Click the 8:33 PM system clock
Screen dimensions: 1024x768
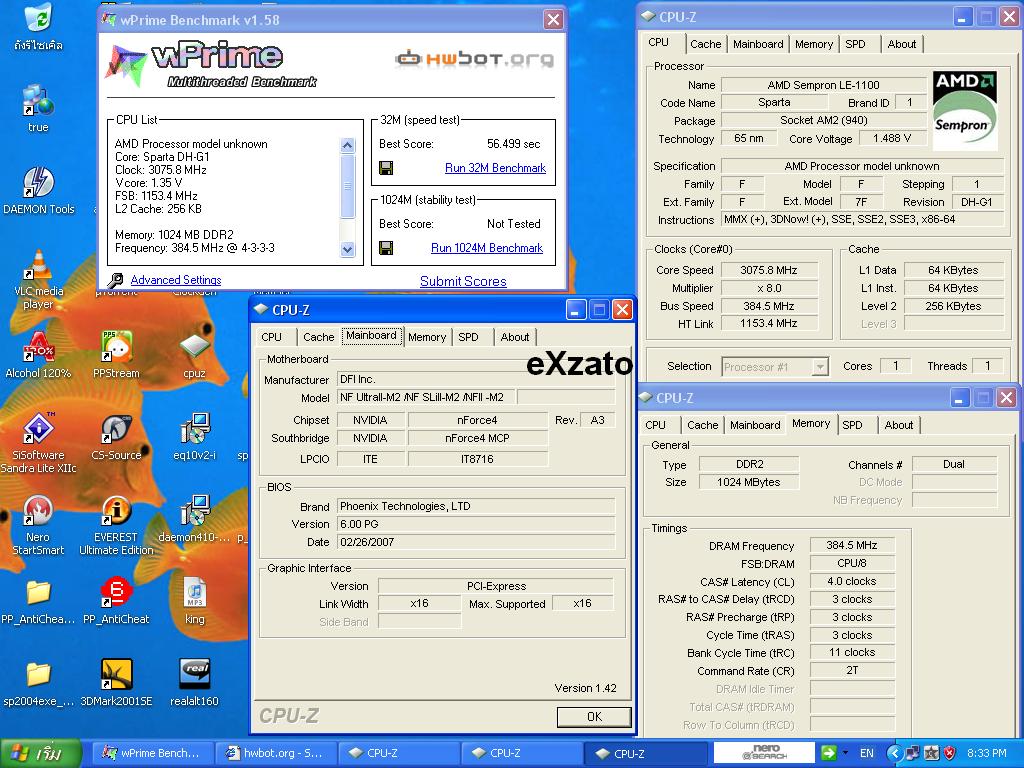987,753
